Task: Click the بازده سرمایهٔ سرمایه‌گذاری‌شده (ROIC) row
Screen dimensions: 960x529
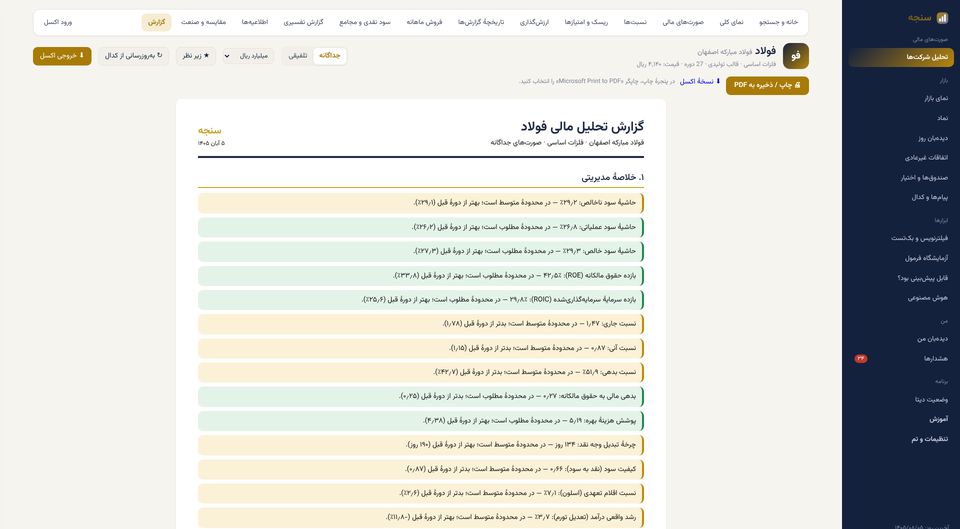Action: click(x=421, y=300)
